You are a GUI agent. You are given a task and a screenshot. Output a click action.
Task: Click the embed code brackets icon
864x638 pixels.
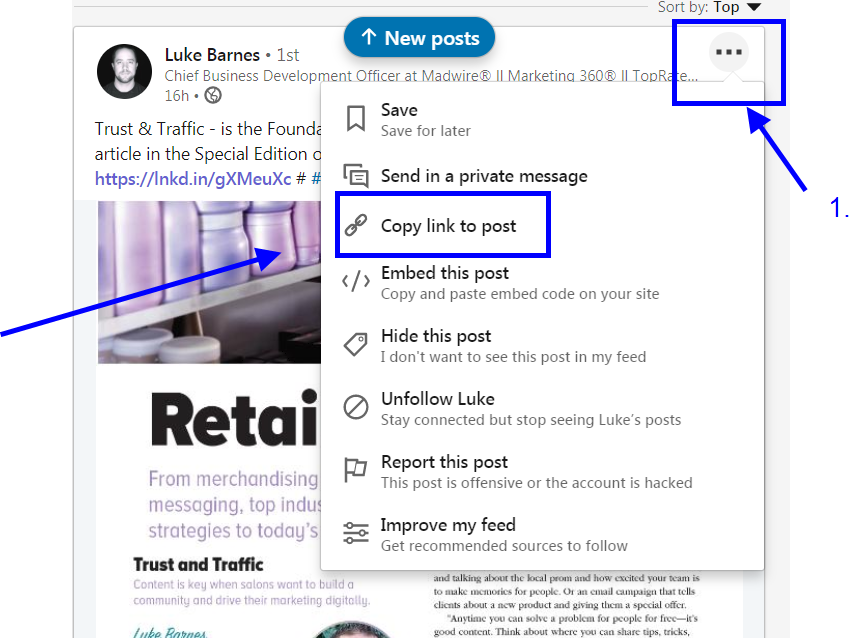pos(355,281)
